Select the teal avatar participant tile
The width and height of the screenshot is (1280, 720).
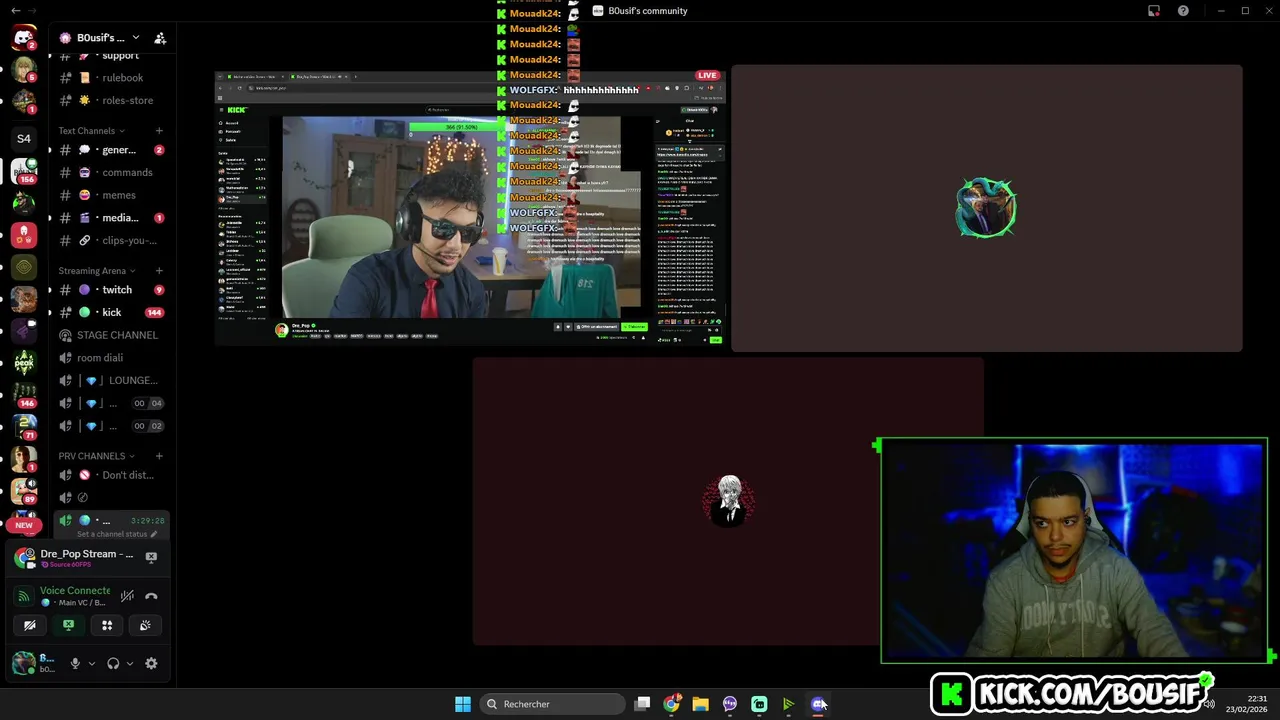tap(987, 208)
